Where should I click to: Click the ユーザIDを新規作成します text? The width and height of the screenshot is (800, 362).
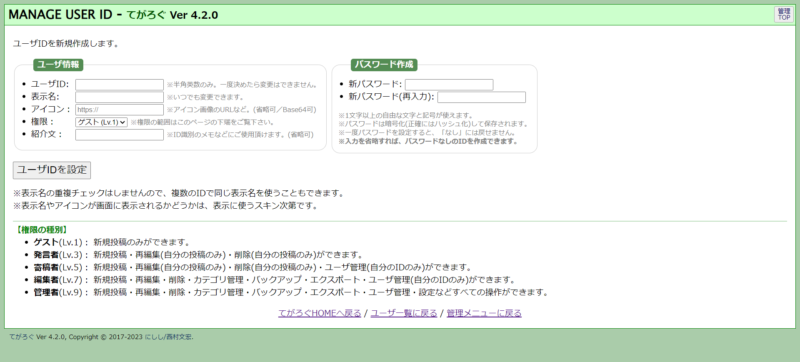[66, 44]
